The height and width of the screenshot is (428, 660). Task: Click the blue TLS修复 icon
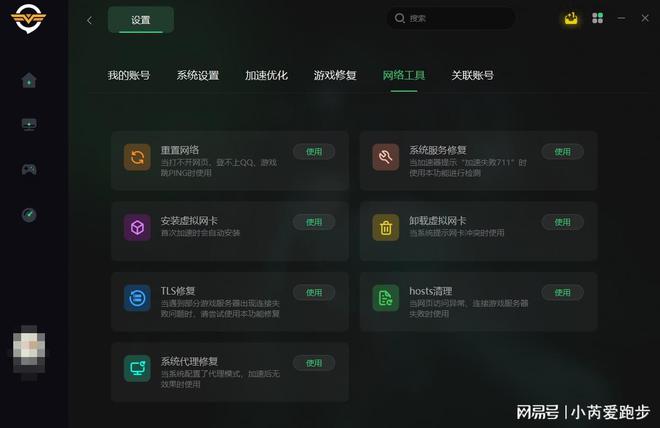137,298
